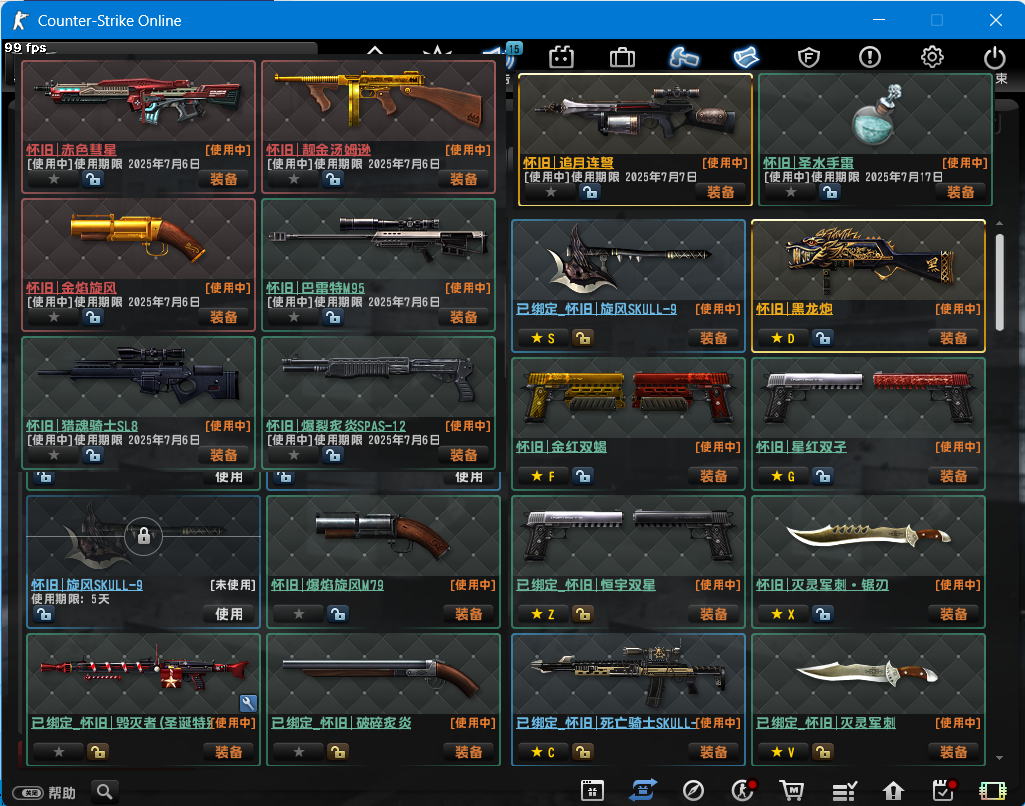Equip 怀旧|金红双蝎 with its 装备 button
The image size is (1025, 806).
(x=713, y=475)
